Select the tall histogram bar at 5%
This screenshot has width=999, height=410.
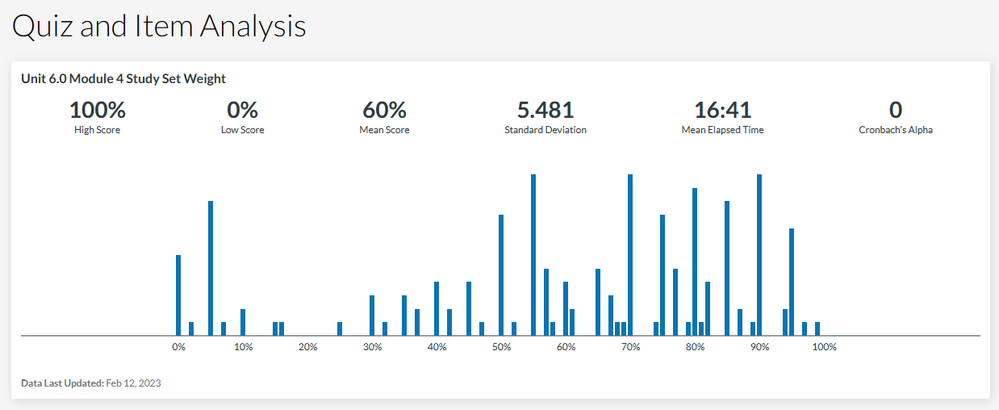(x=211, y=268)
